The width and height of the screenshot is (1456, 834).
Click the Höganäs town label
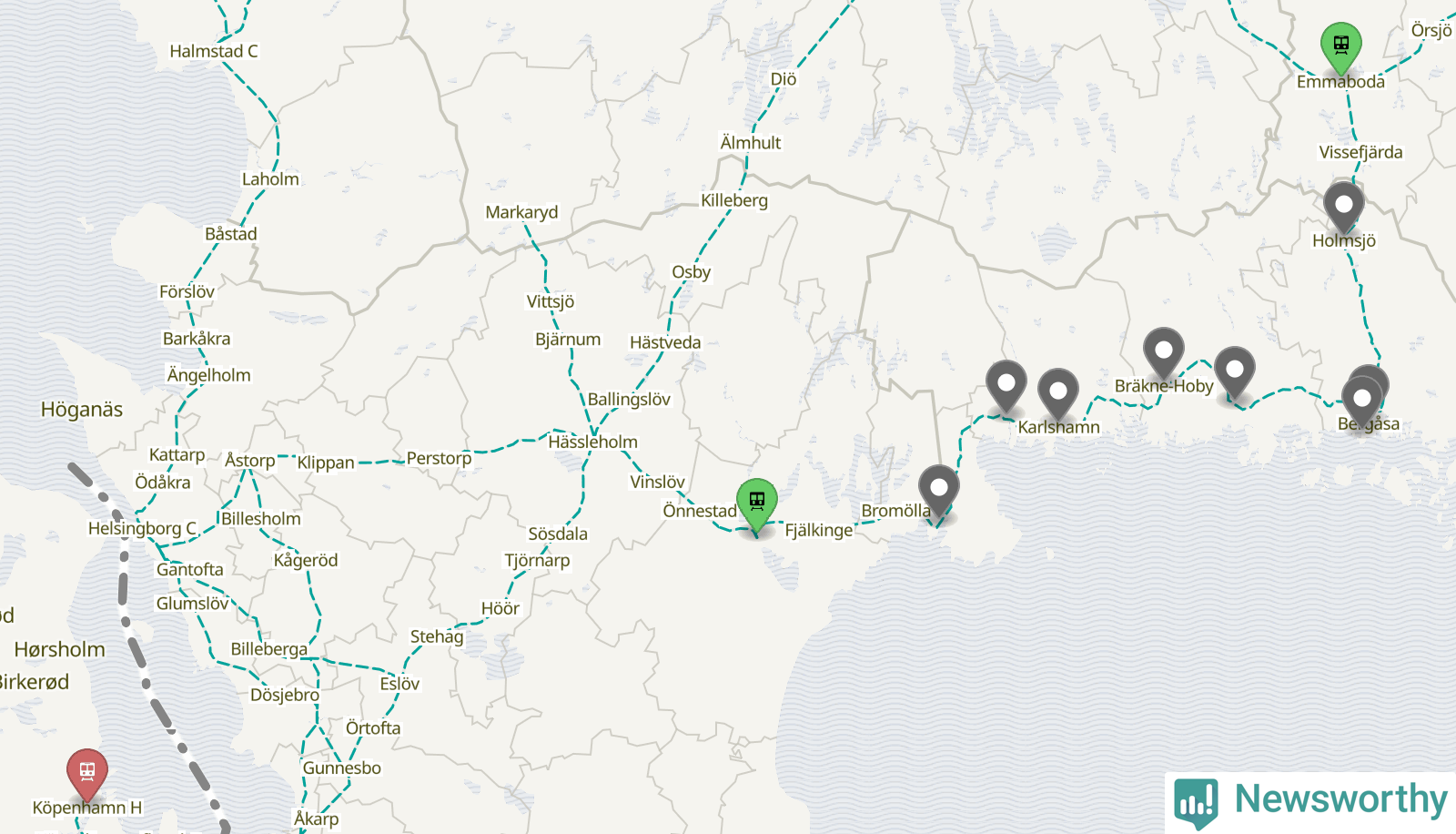[82, 410]
